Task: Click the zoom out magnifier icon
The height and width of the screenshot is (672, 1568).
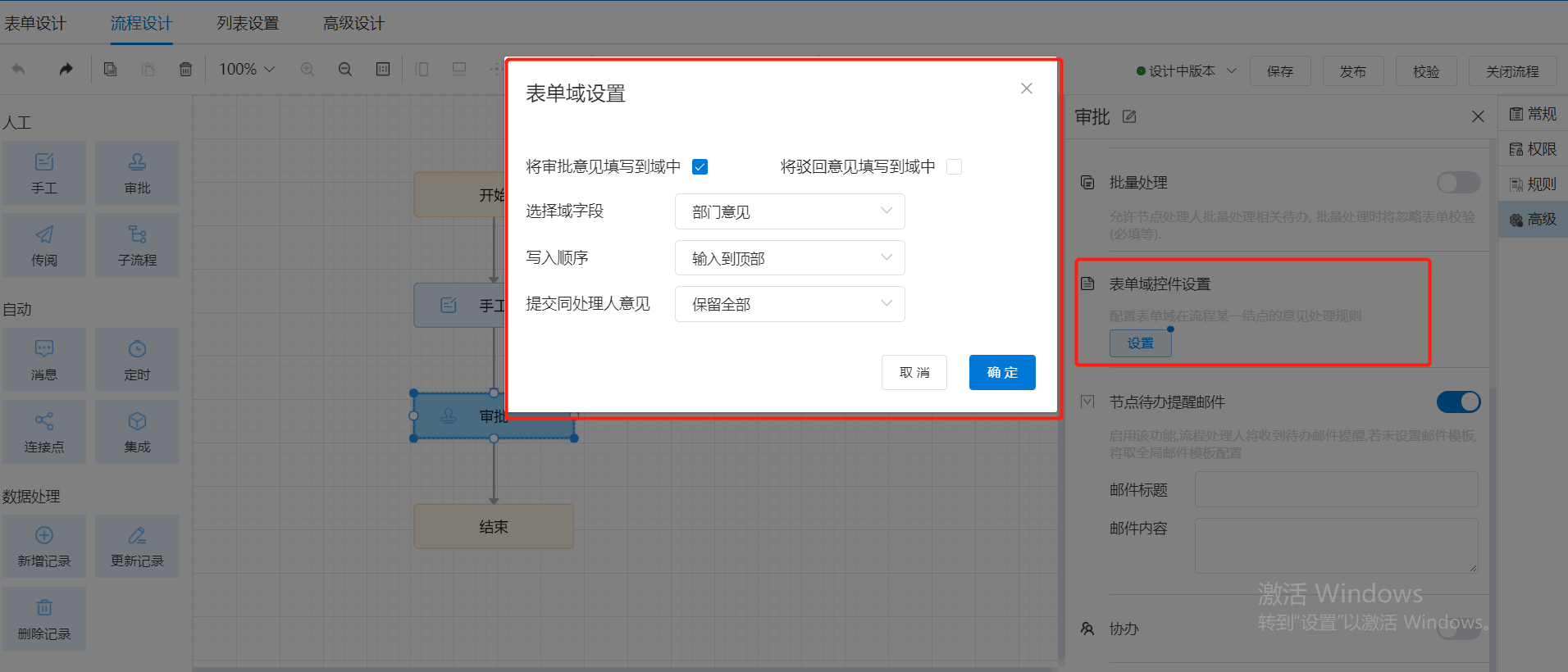Action: tap(344, 70)
